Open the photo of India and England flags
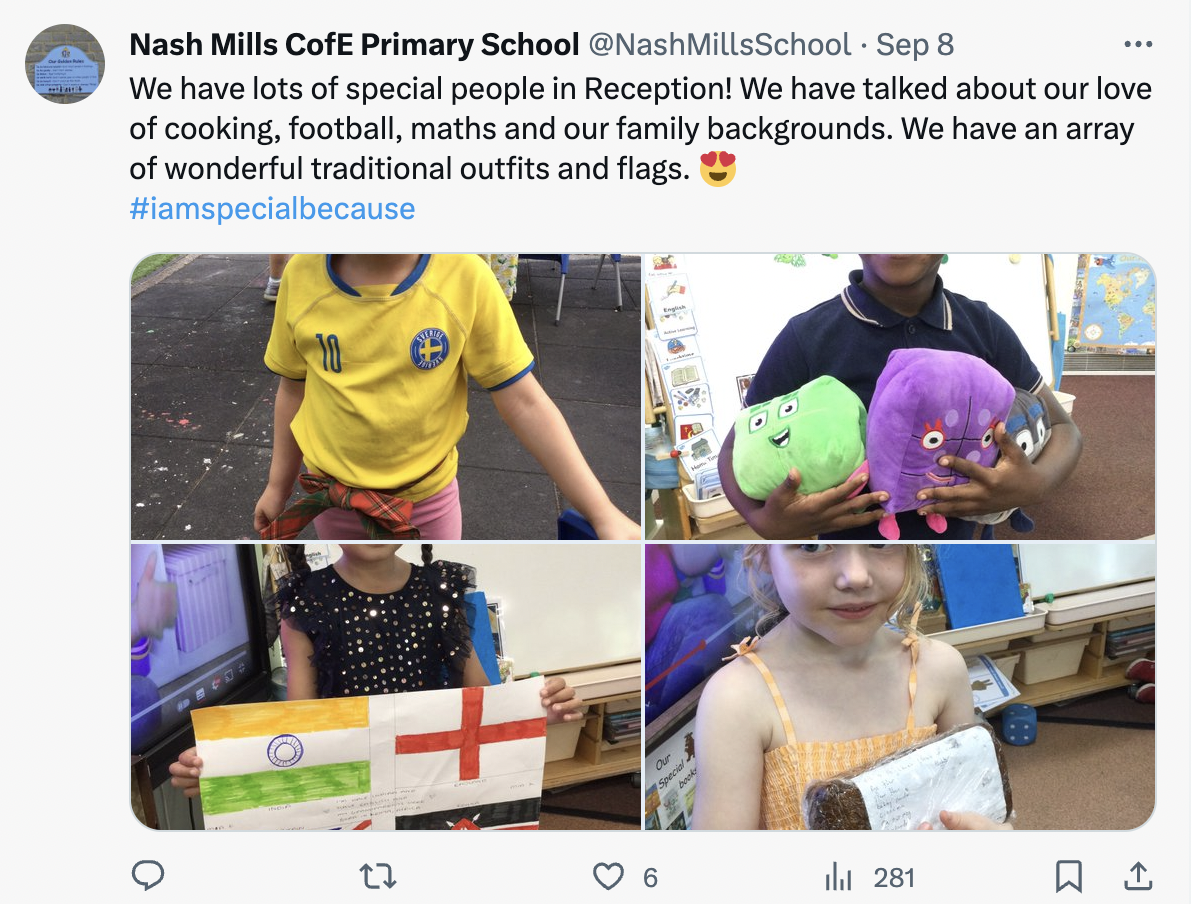Screen dimensions: 1192x904 coord(386,687)
